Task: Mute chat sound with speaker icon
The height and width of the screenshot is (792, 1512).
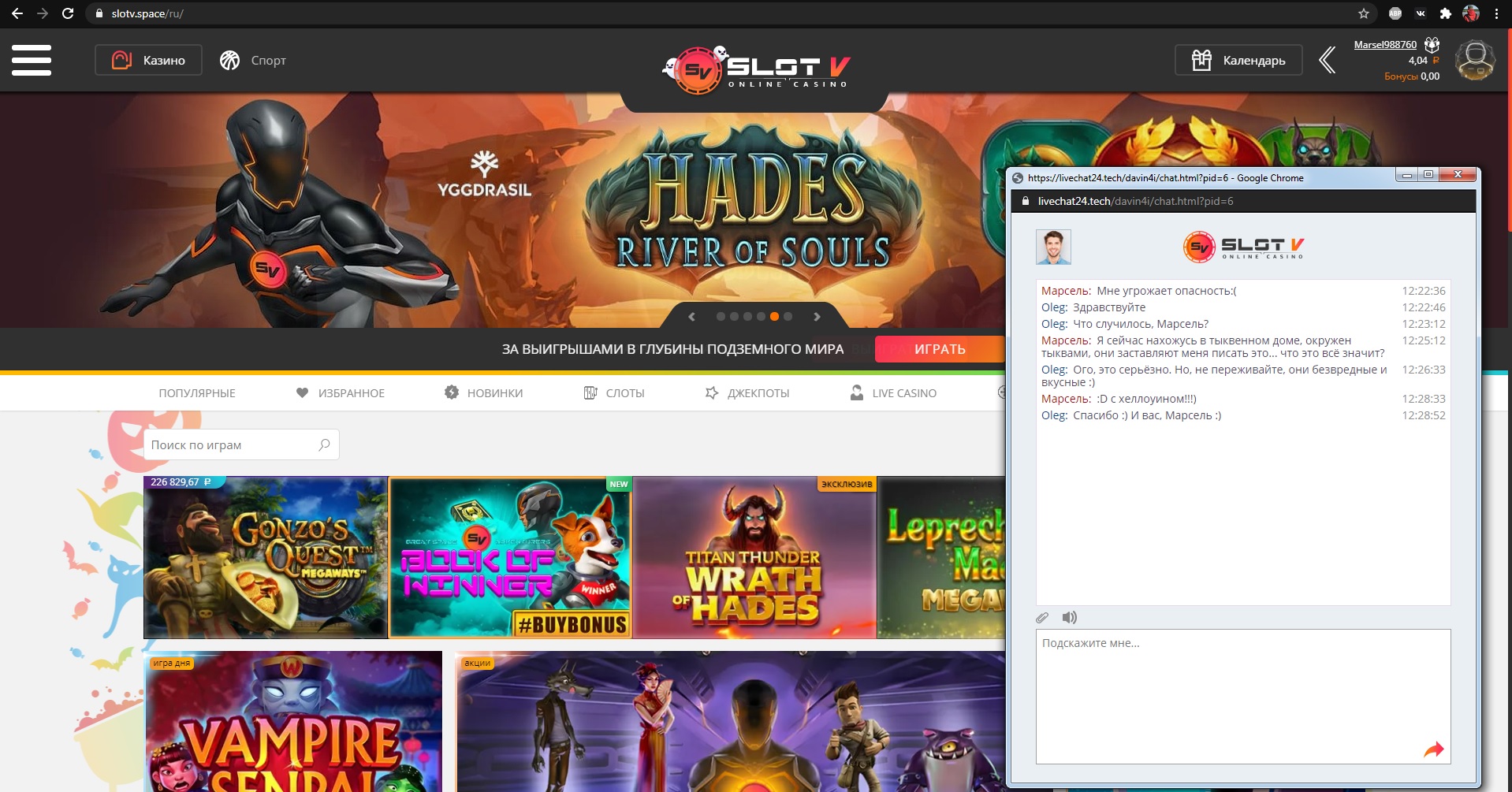Action: pyautogui.click(x=1069, y=618)
